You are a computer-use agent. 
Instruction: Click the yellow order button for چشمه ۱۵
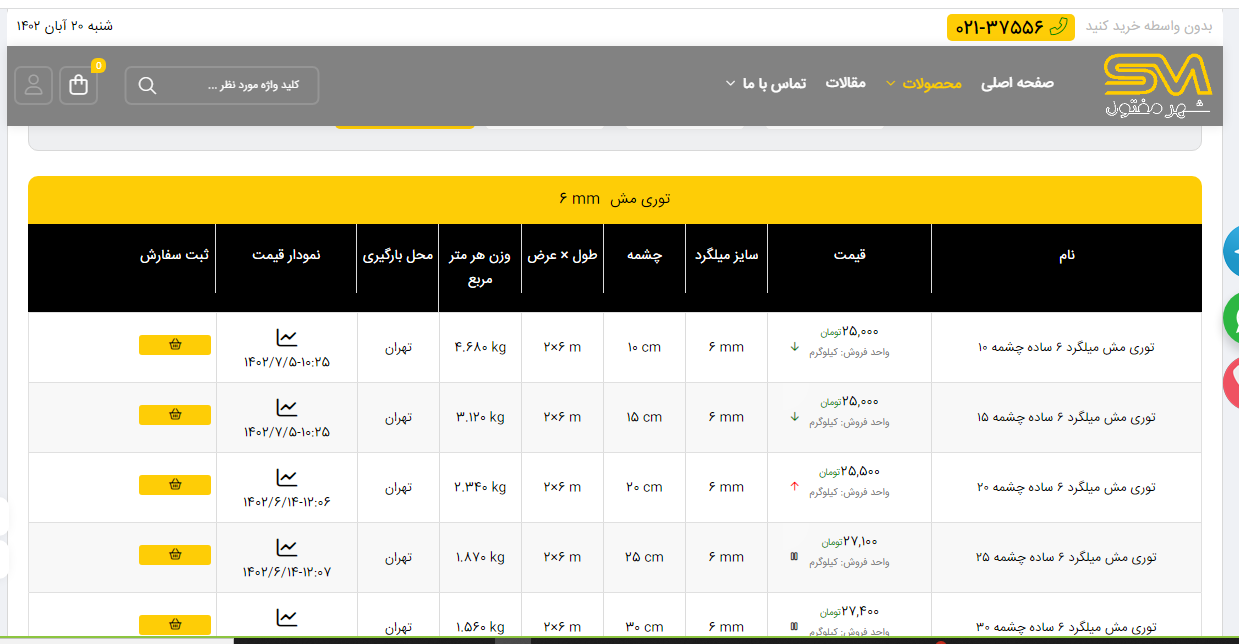(x=175, y=415)
